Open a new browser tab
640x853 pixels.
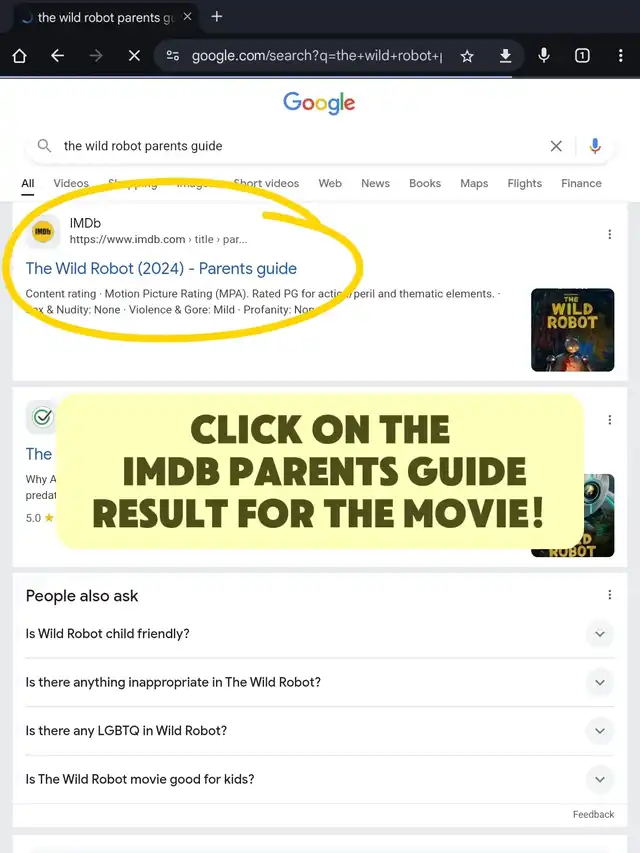coord(217,17)
